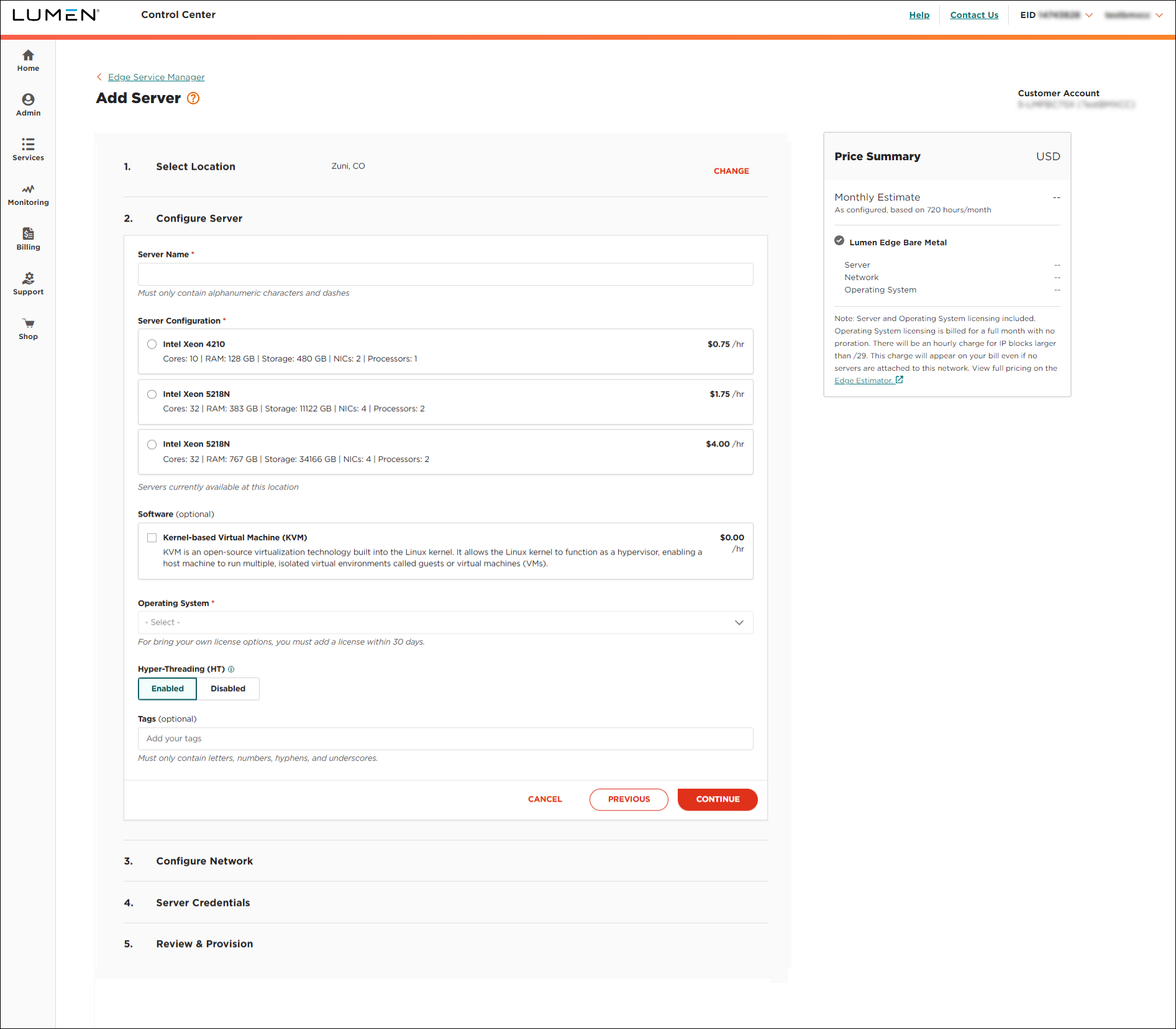The height and width of the screenshot is (1029, 1176).
Task: Click the back chevron before Edge Service Manager
Action: (x=99, y=77)
